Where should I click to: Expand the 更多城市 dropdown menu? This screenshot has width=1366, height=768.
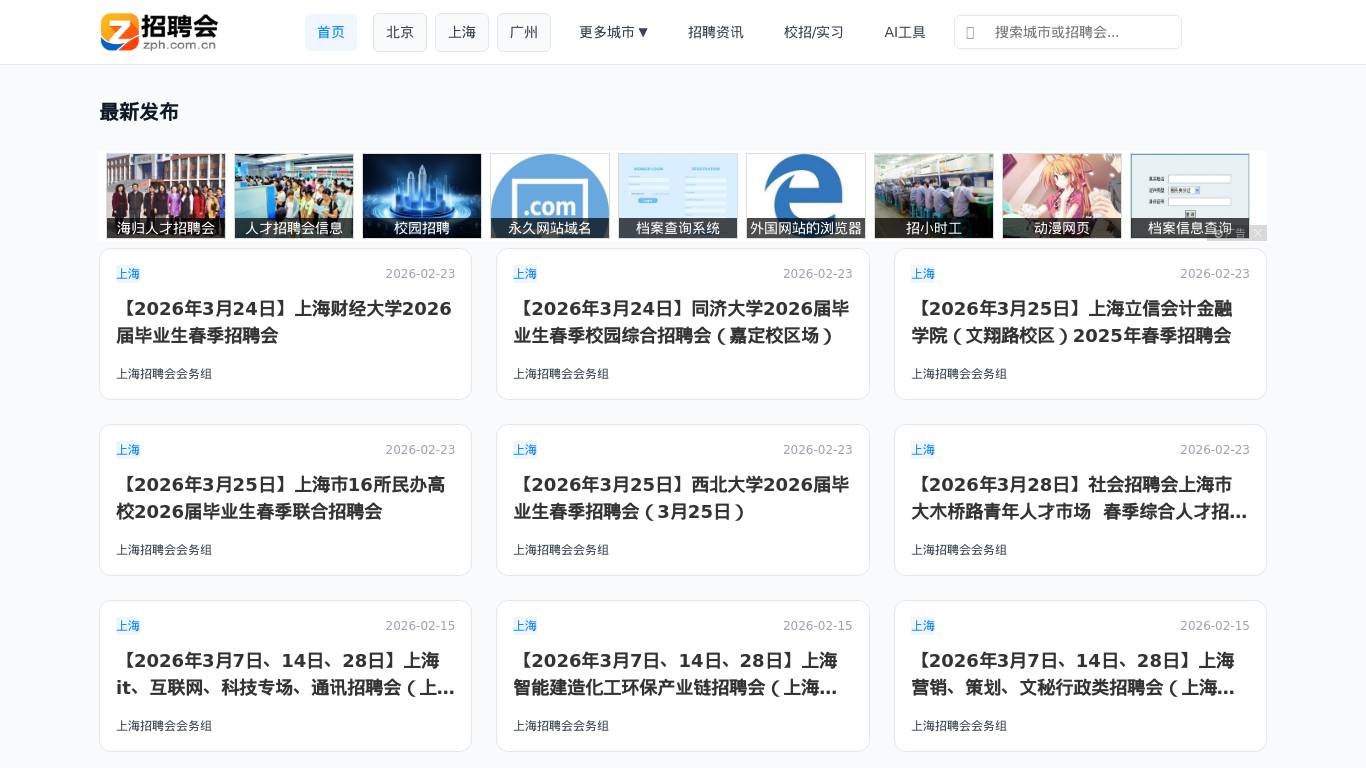tap(613, 32)
